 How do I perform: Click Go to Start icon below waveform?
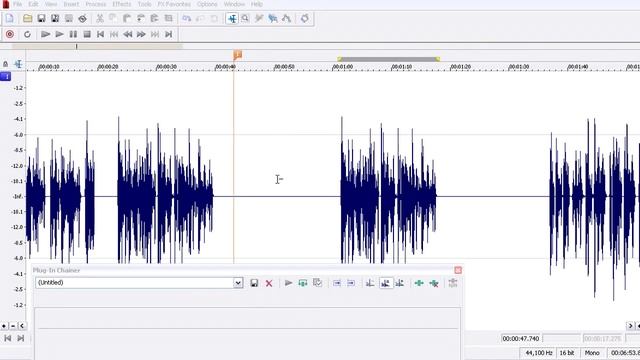click(x=8, y=338)
